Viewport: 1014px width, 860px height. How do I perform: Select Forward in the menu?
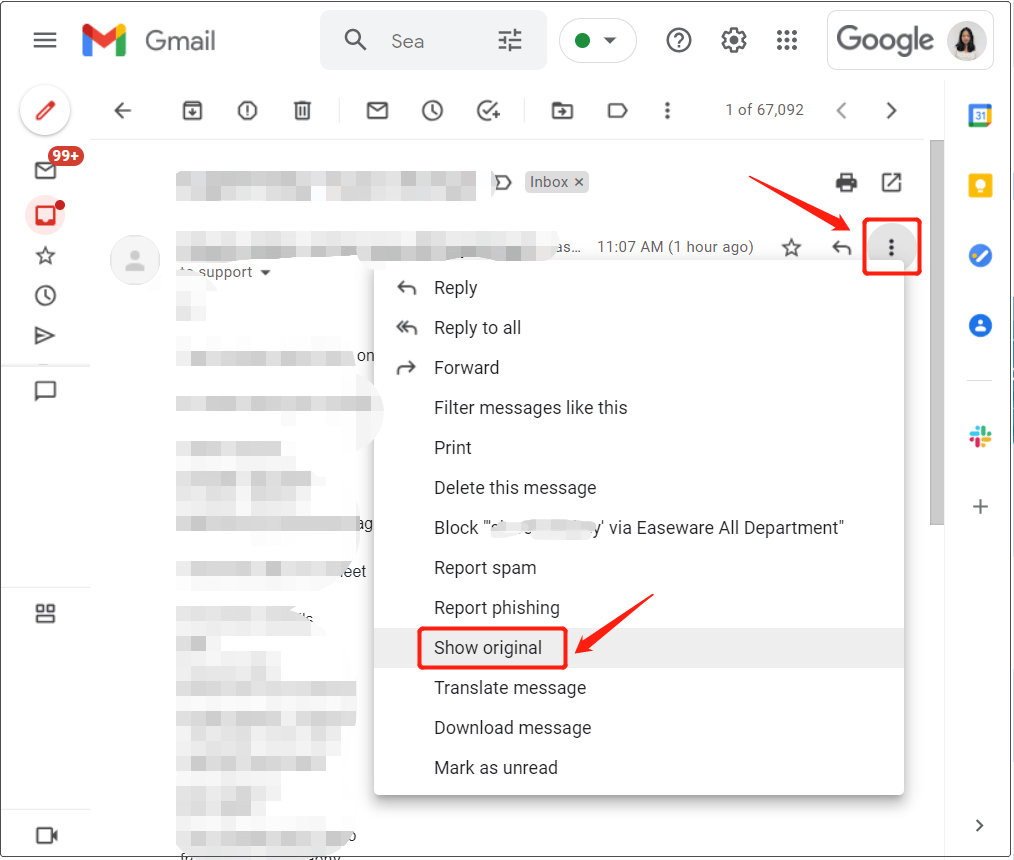click(638, 368)
